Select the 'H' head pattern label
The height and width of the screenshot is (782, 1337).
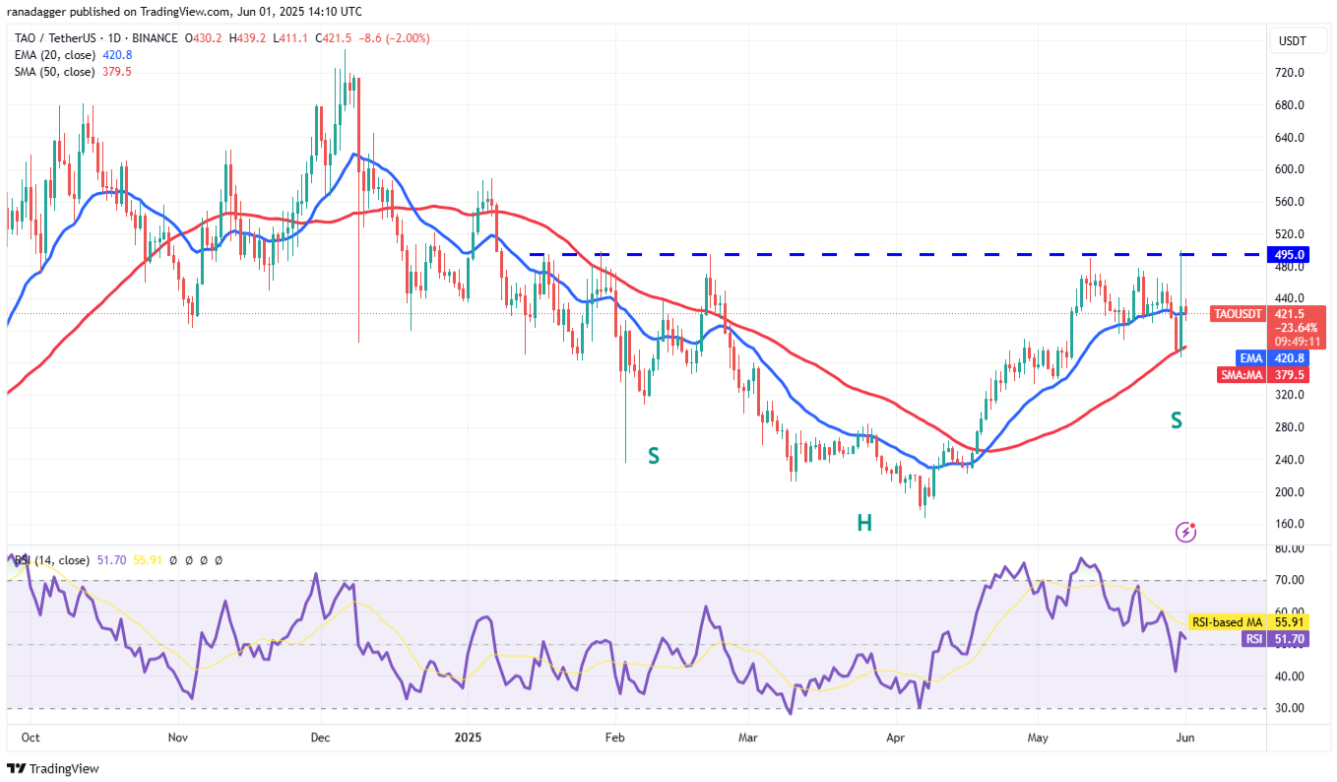[x=864, y=522]
